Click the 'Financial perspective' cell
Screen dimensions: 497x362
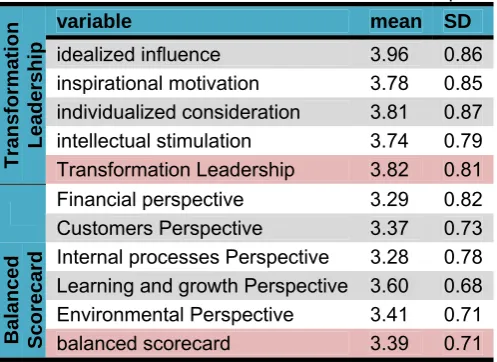click(x=150, y=200)
